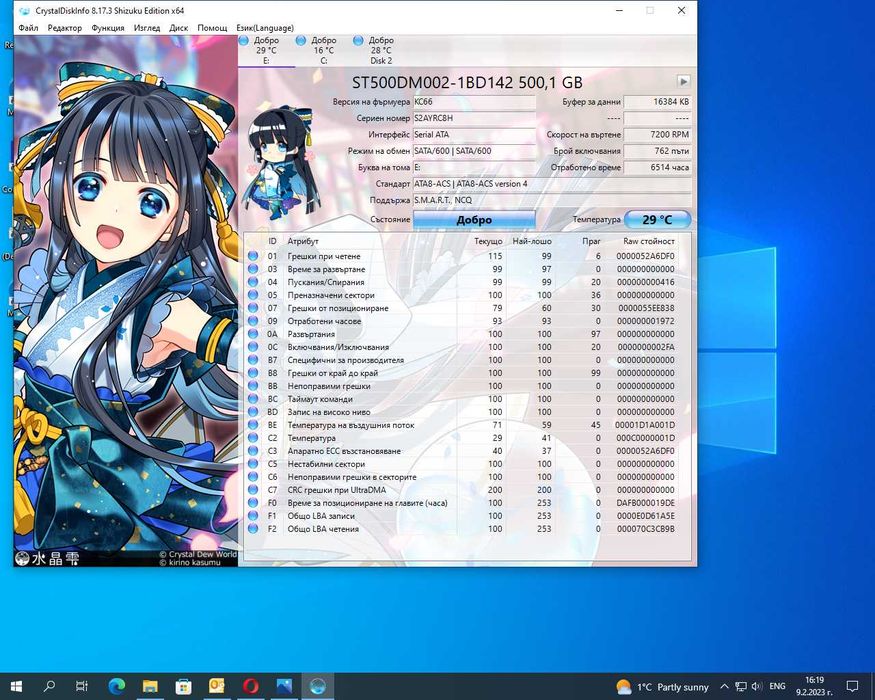The image size is (875, 700).
Task: Click the serial number field S2AYRC8H
Action: (x=474, y=118)
